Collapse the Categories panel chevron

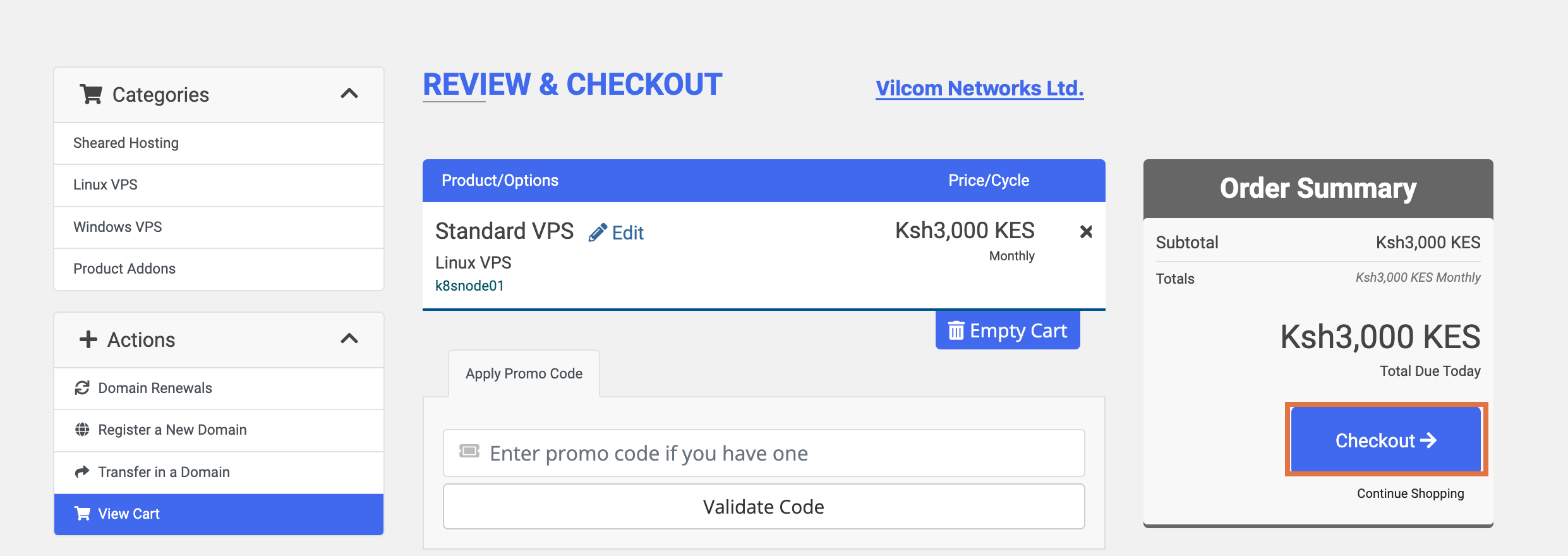click(x=349, y=94)
